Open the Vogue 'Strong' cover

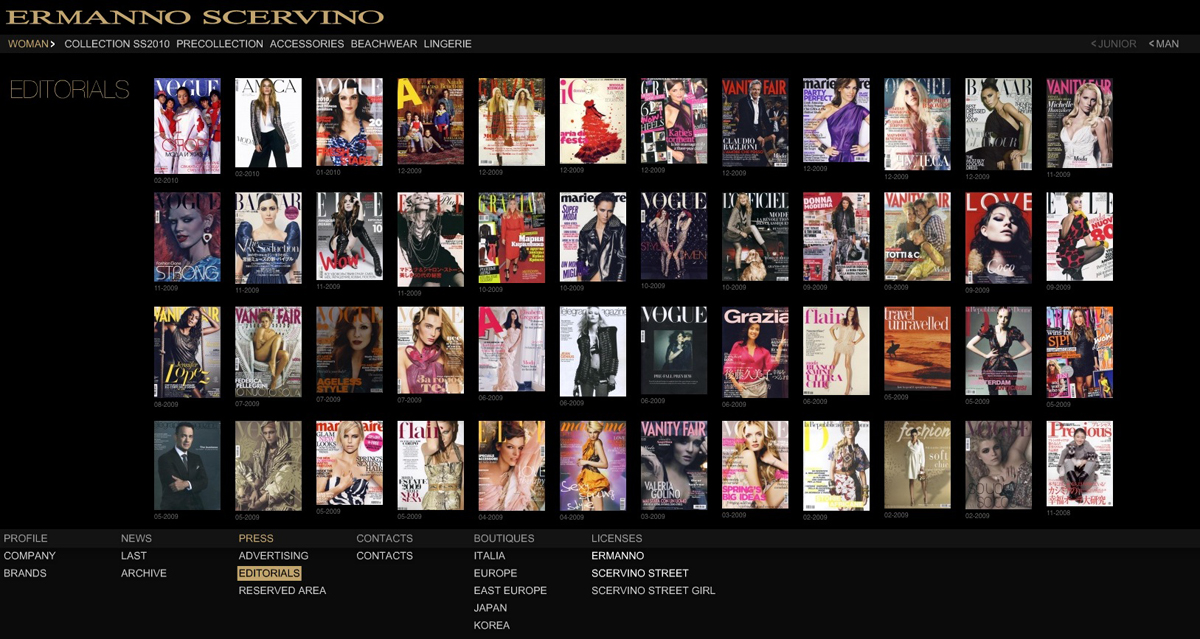point(187,237)
